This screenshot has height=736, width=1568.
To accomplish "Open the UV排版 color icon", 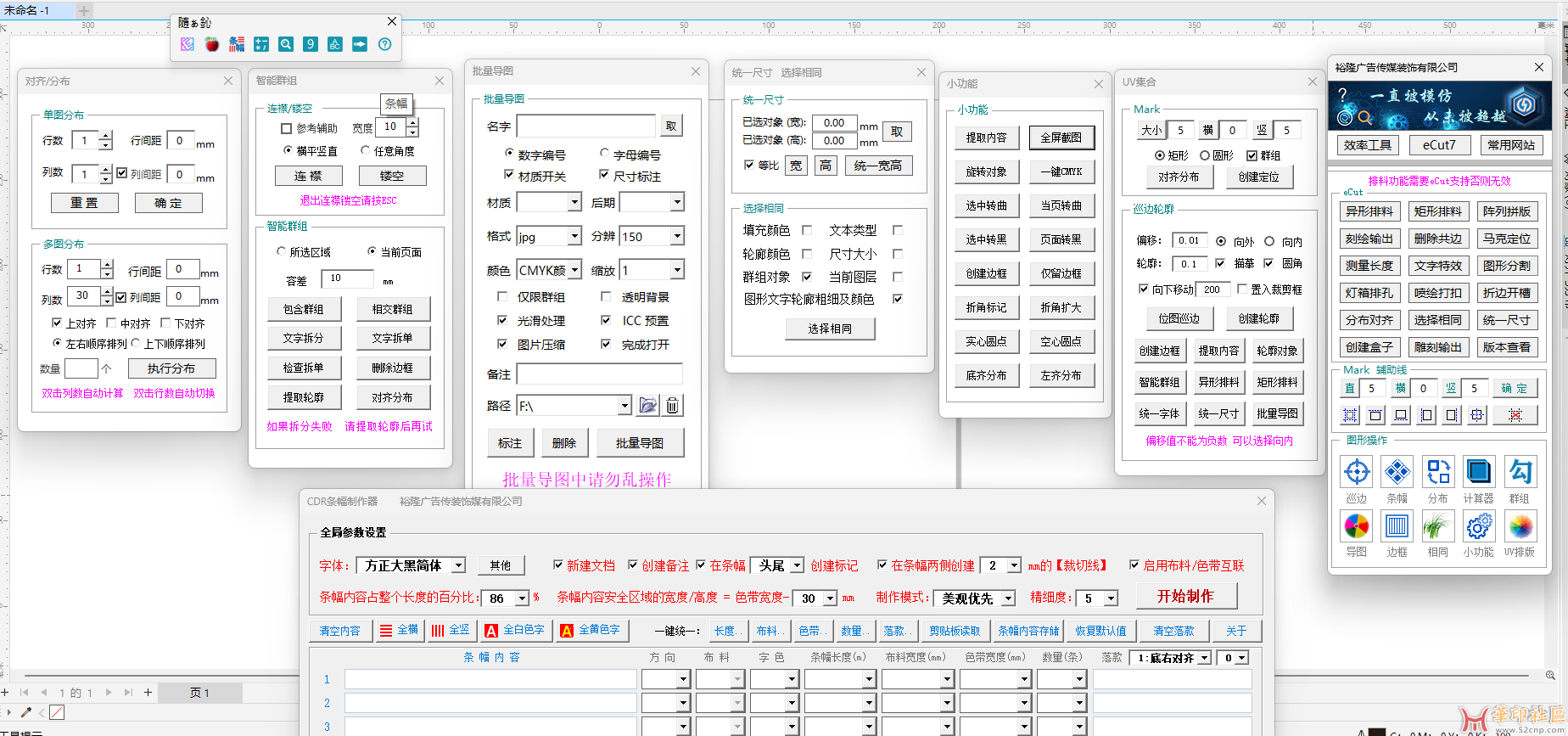I will point(1520,526).
